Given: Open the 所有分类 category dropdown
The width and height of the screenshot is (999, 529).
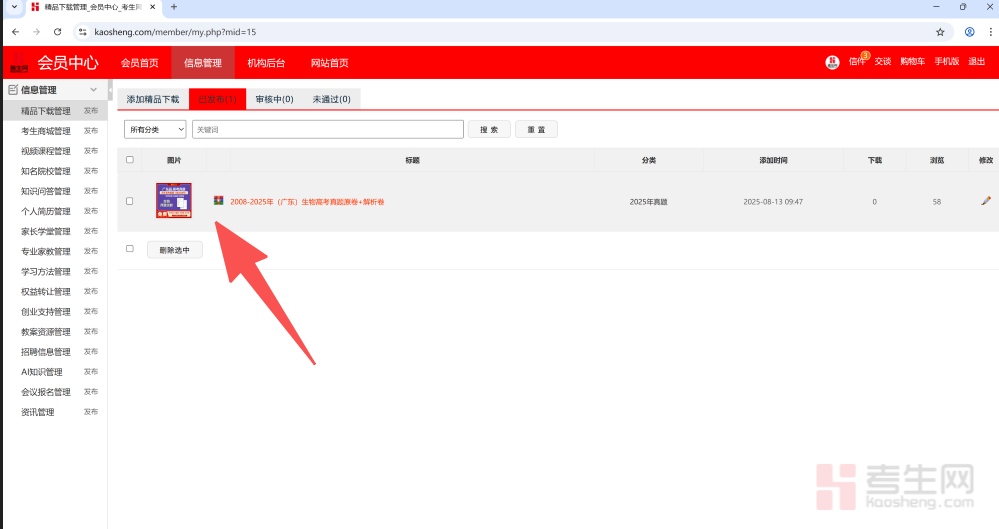Looking at the screenshot, I should [x=155, y=129].
